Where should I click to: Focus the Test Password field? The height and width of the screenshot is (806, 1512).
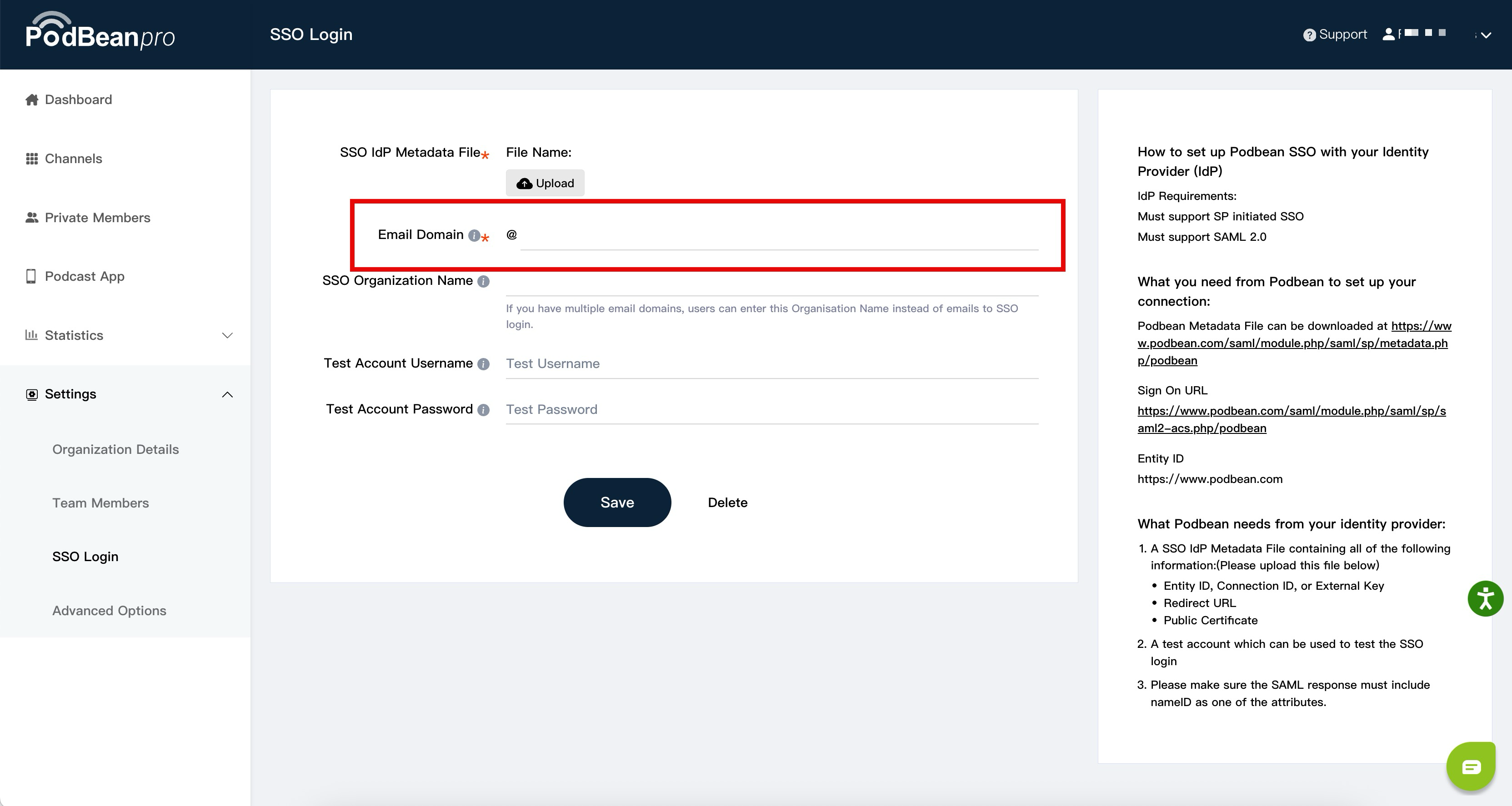click(772, 409)
